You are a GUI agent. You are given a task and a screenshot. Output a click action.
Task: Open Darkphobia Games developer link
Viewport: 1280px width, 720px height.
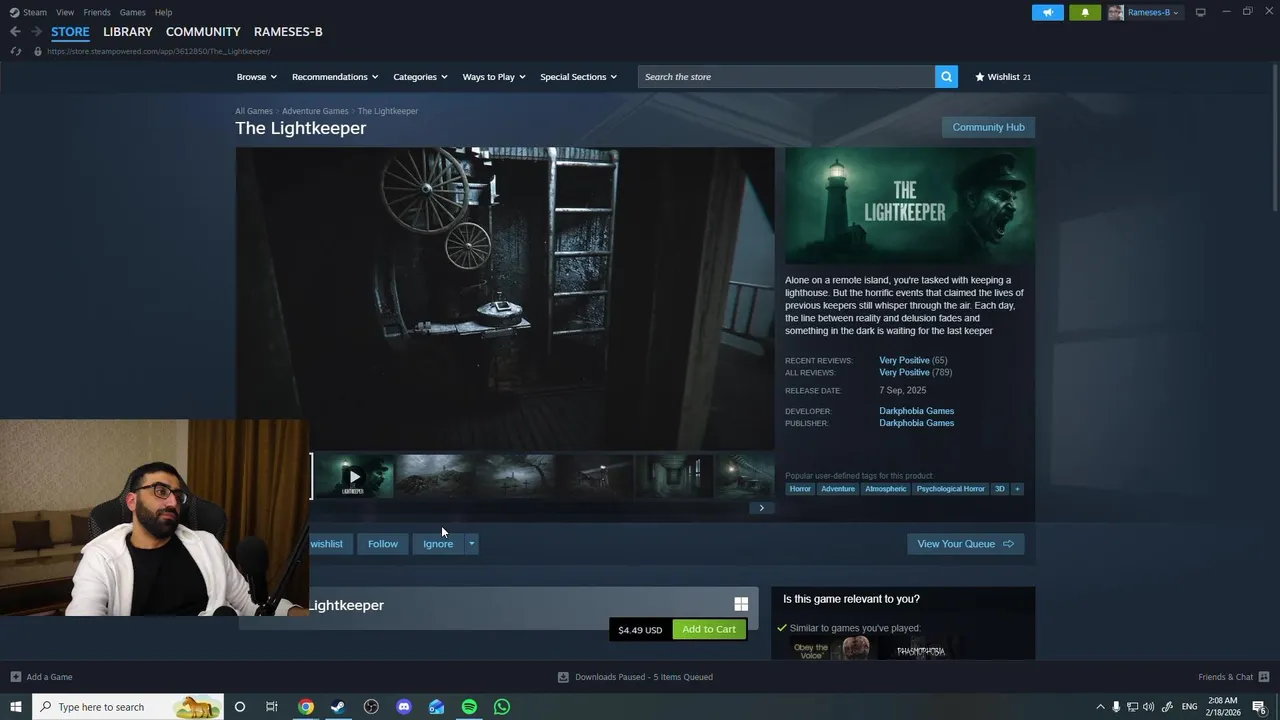pos(916,411)
